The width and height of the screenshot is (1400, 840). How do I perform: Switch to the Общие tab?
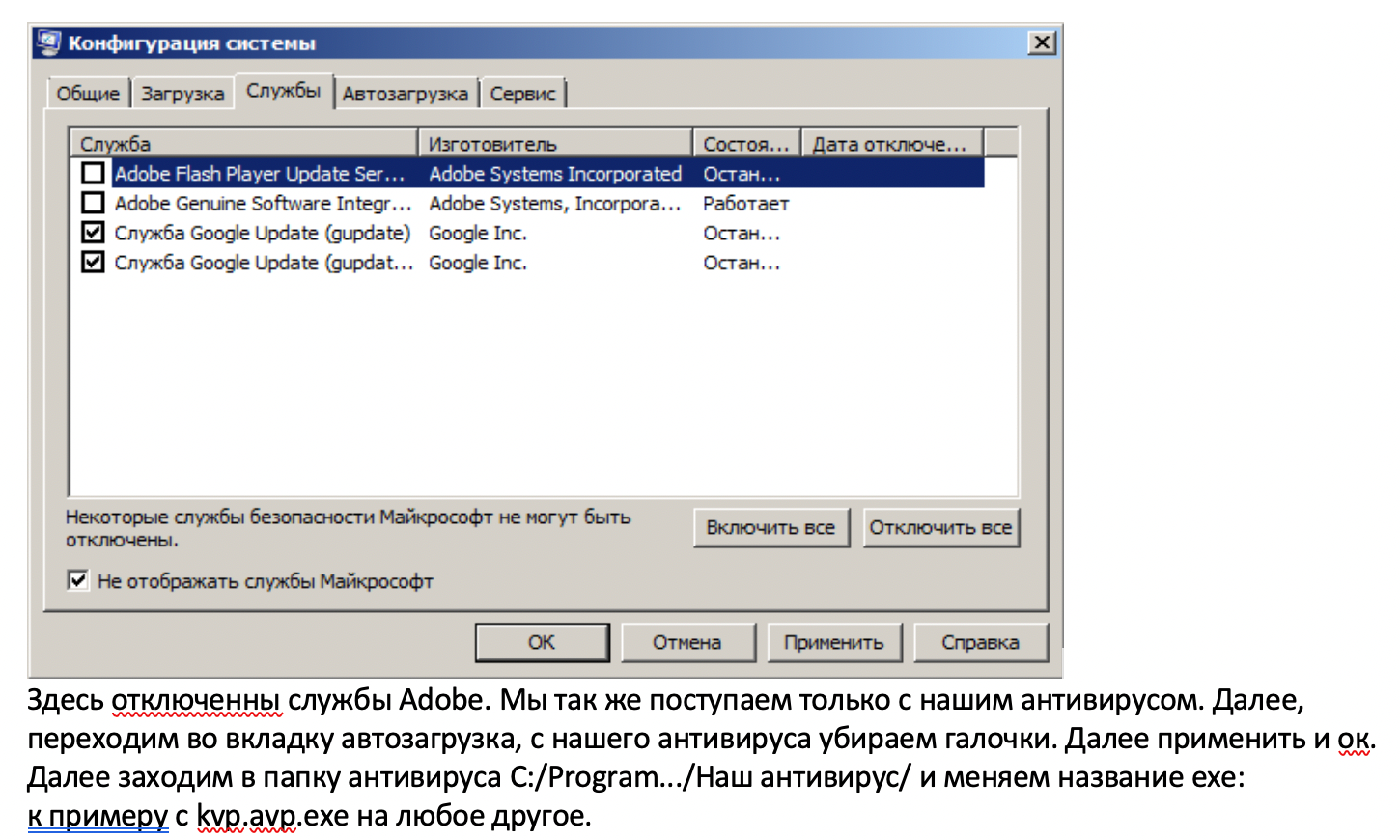click(88, 94)
